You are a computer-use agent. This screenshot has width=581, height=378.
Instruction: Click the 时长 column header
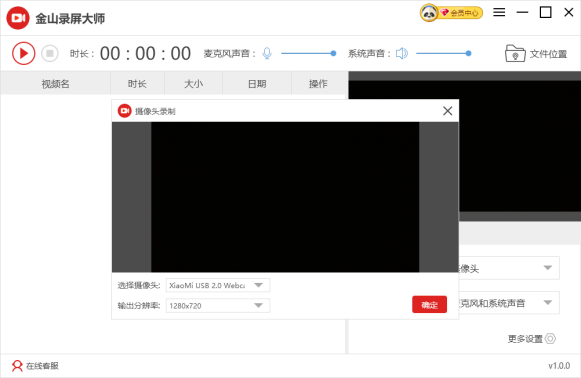pyautogui.click(x=137, y=84)
